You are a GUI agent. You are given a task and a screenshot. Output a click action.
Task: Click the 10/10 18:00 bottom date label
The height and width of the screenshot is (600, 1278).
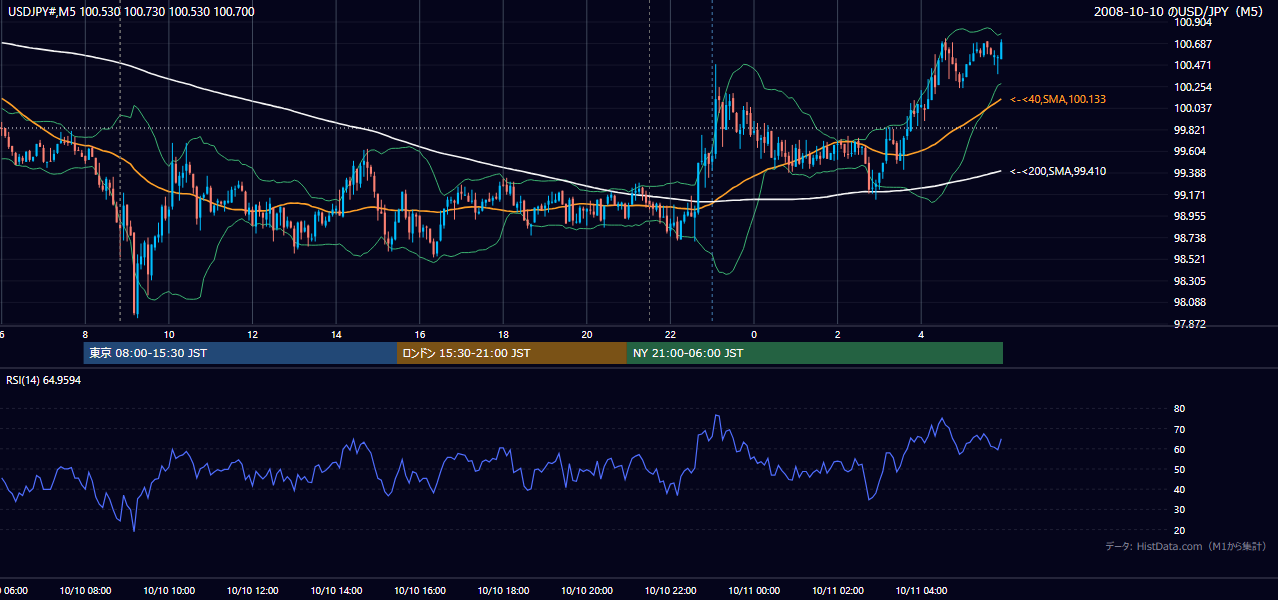503,591
